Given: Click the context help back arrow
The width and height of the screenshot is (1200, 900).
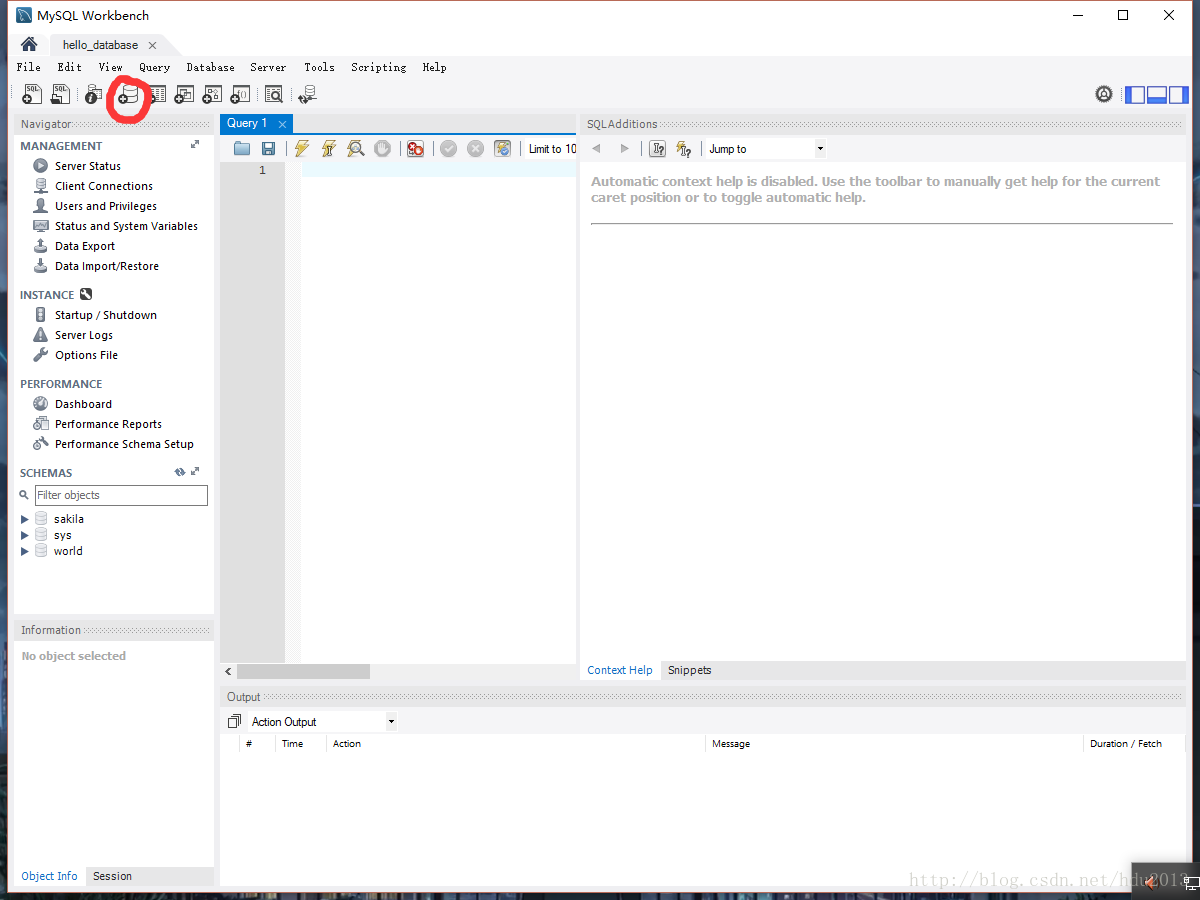Looking at the screenshot, I should coord(597,149).
